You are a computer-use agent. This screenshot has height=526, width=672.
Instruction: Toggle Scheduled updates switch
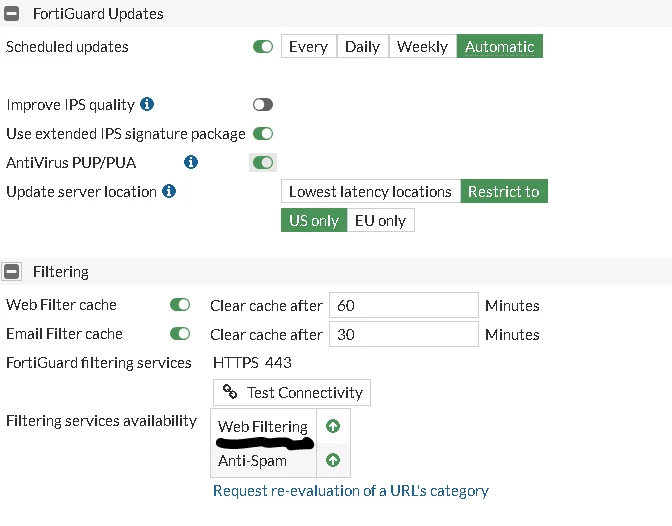[x=263, y=46]
